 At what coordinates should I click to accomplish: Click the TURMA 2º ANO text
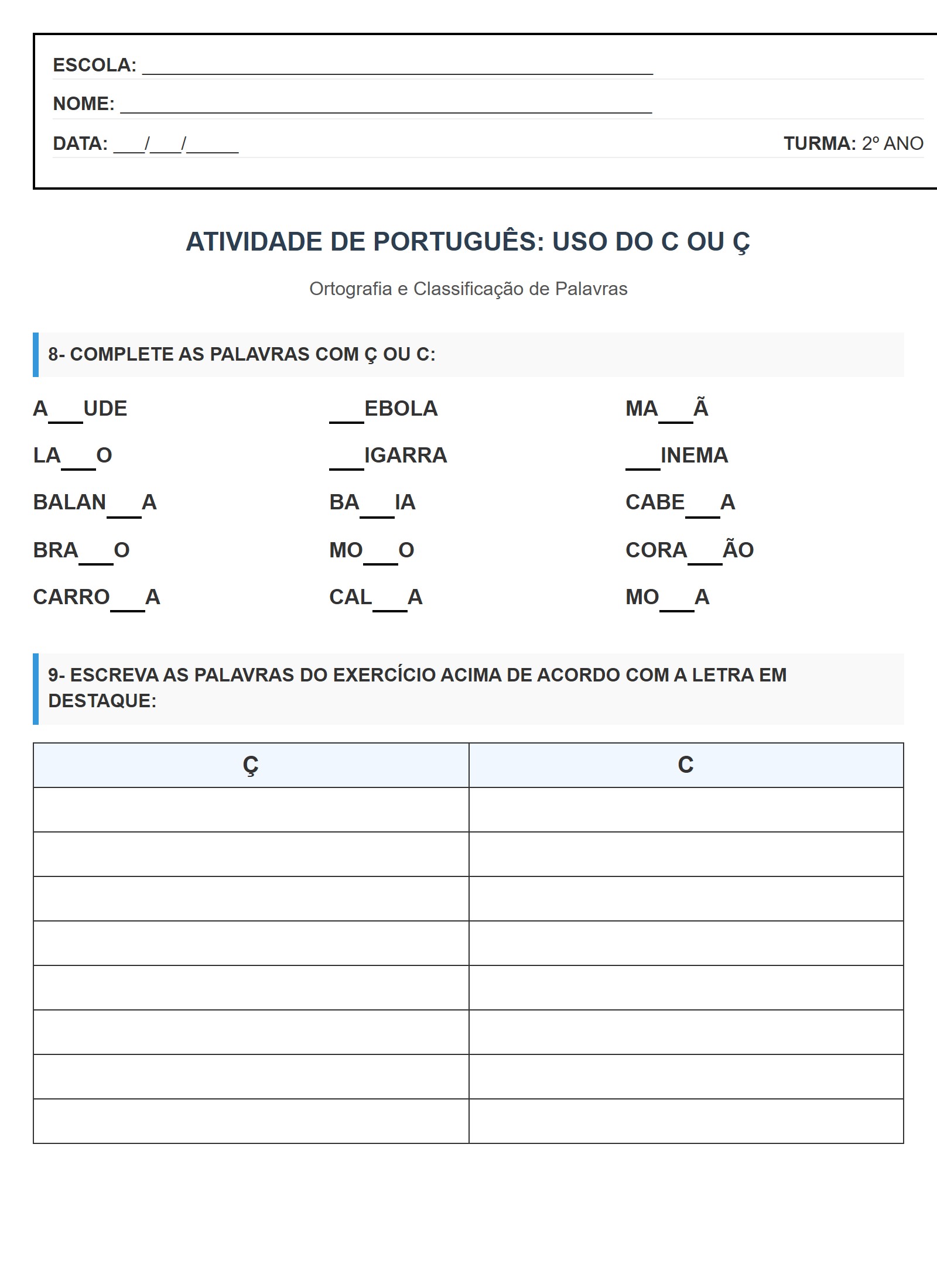[853, 143]
